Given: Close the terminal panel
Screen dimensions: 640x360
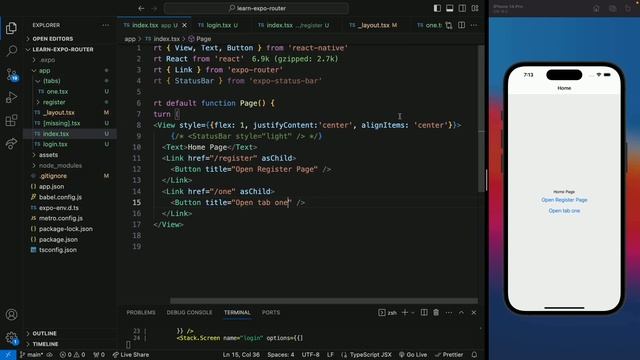Looking at the screenshot, I should tap(474, 312).
